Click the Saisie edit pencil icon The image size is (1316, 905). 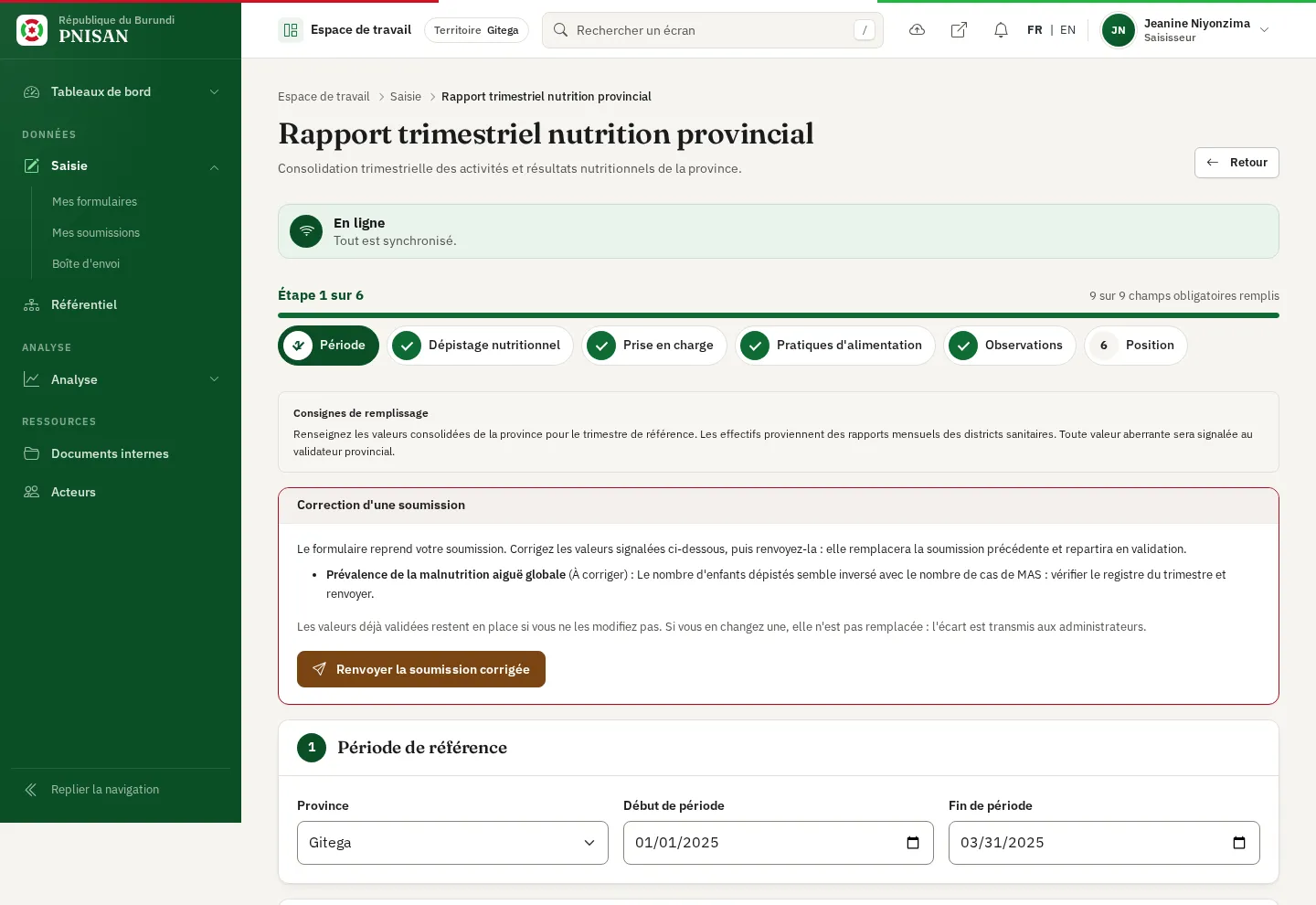(32, 165)
